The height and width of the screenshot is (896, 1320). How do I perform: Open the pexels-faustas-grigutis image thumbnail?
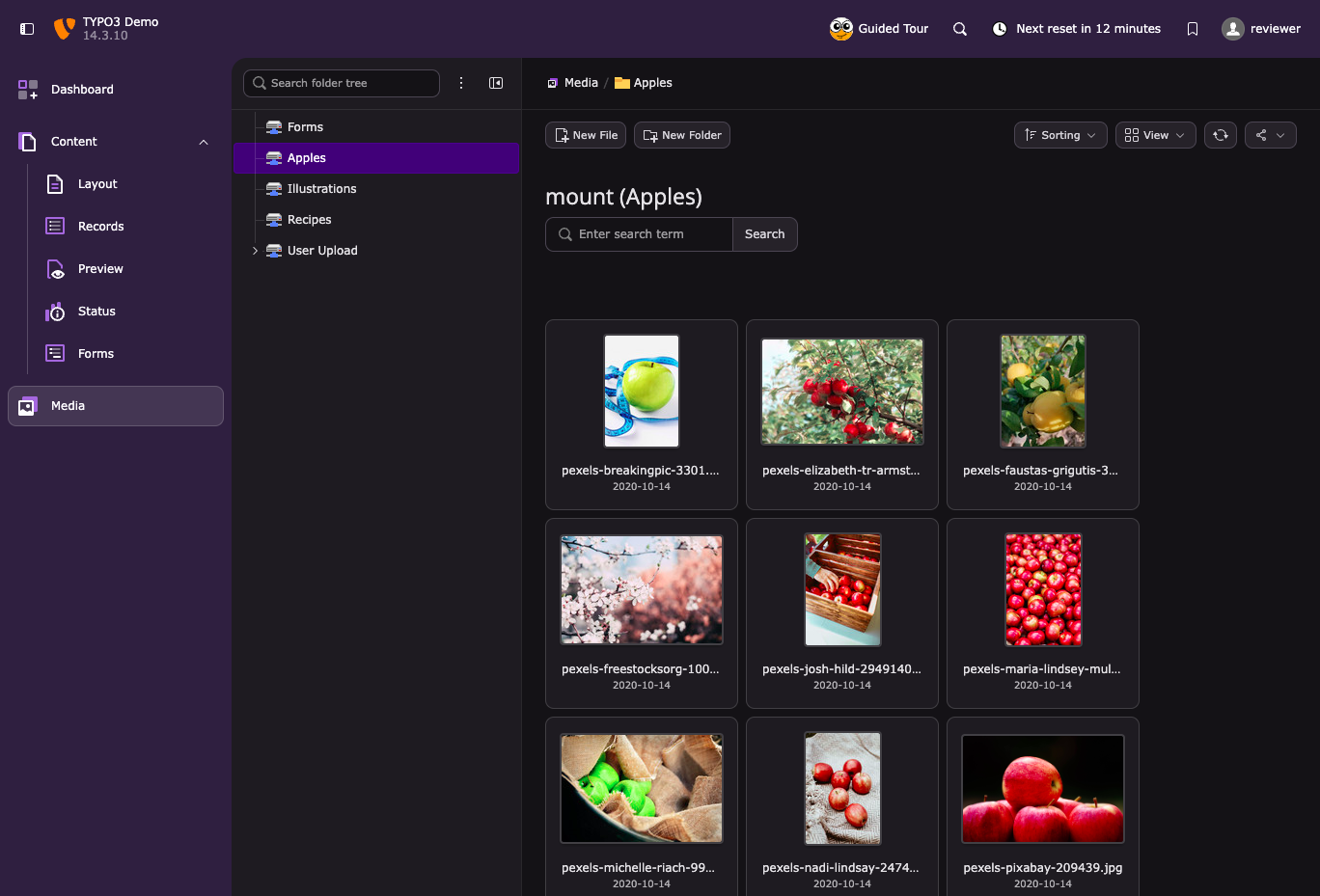point(1043,392)
